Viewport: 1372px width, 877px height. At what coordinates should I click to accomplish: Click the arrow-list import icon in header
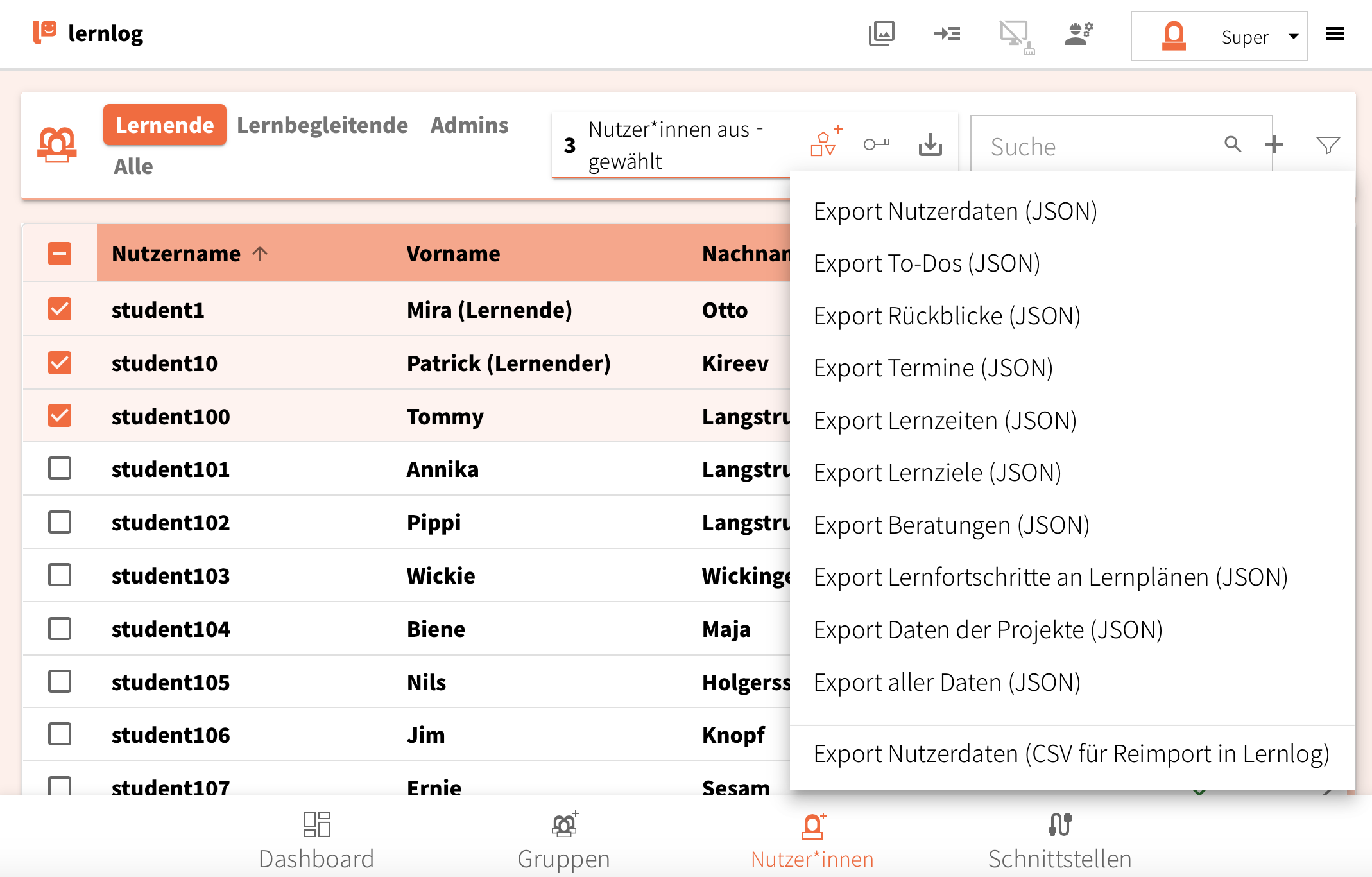[947, 33]
